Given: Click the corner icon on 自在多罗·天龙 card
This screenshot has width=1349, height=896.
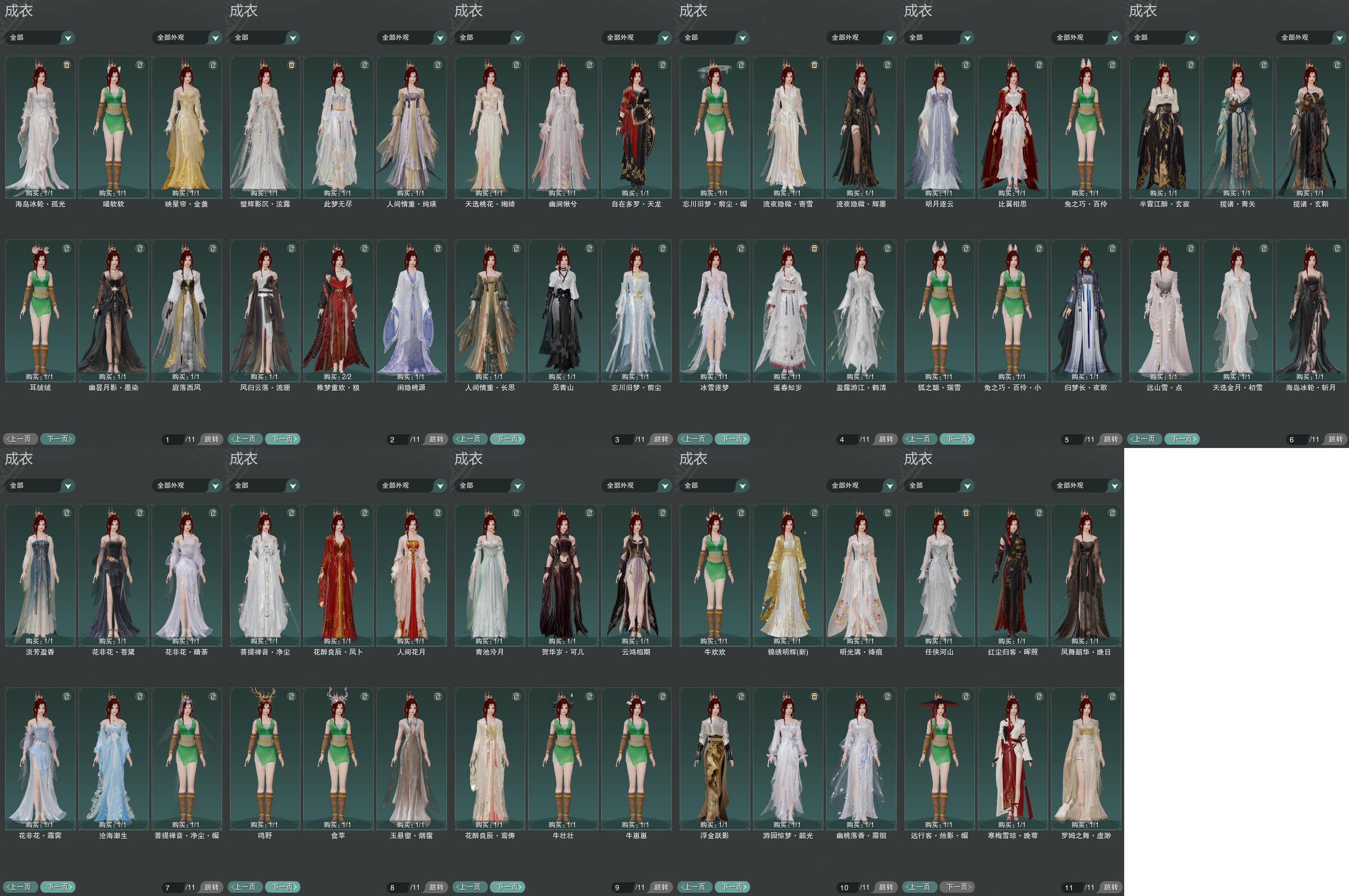Looking at the screenshot, I should click(663, 65).
